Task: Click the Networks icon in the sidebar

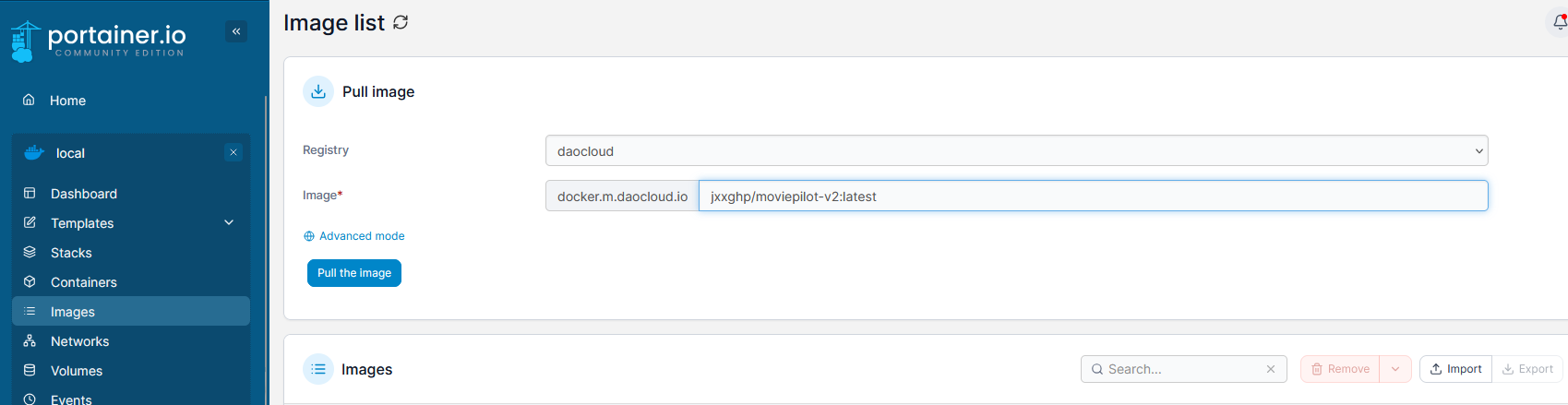Action: coord(30,340)
